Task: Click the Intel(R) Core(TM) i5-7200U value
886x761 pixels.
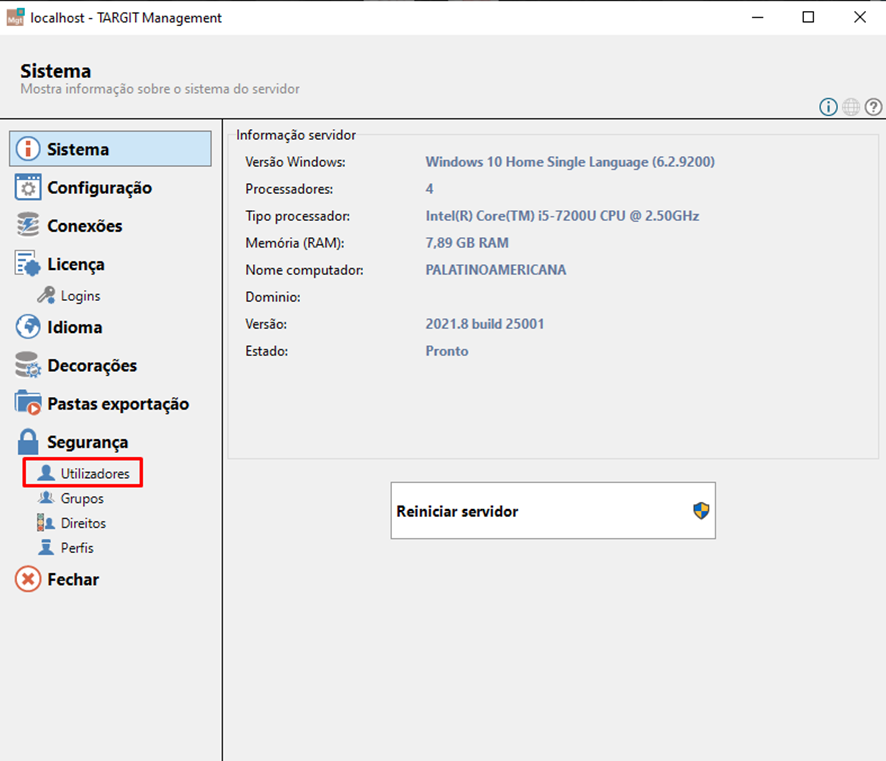Action: tap(562, 216)
